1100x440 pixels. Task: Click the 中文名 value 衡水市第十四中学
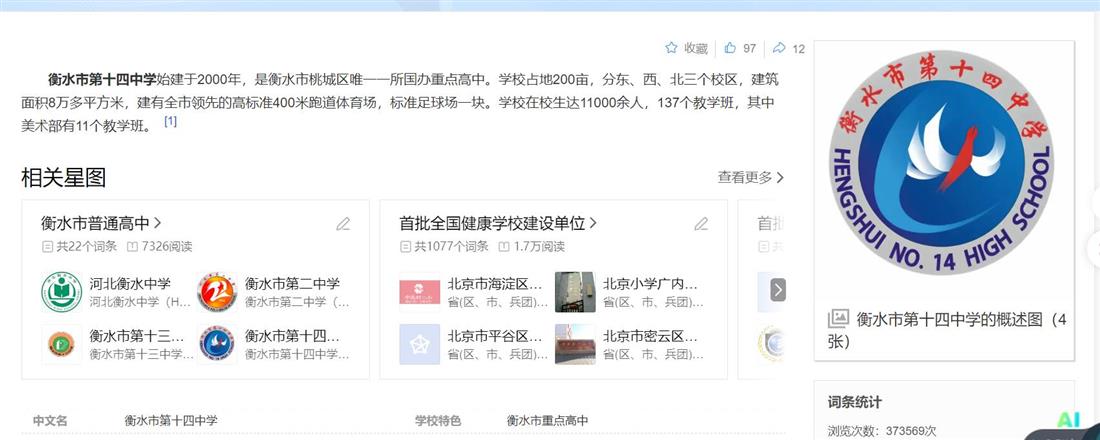pyautogui.click(x=171, y=420)
